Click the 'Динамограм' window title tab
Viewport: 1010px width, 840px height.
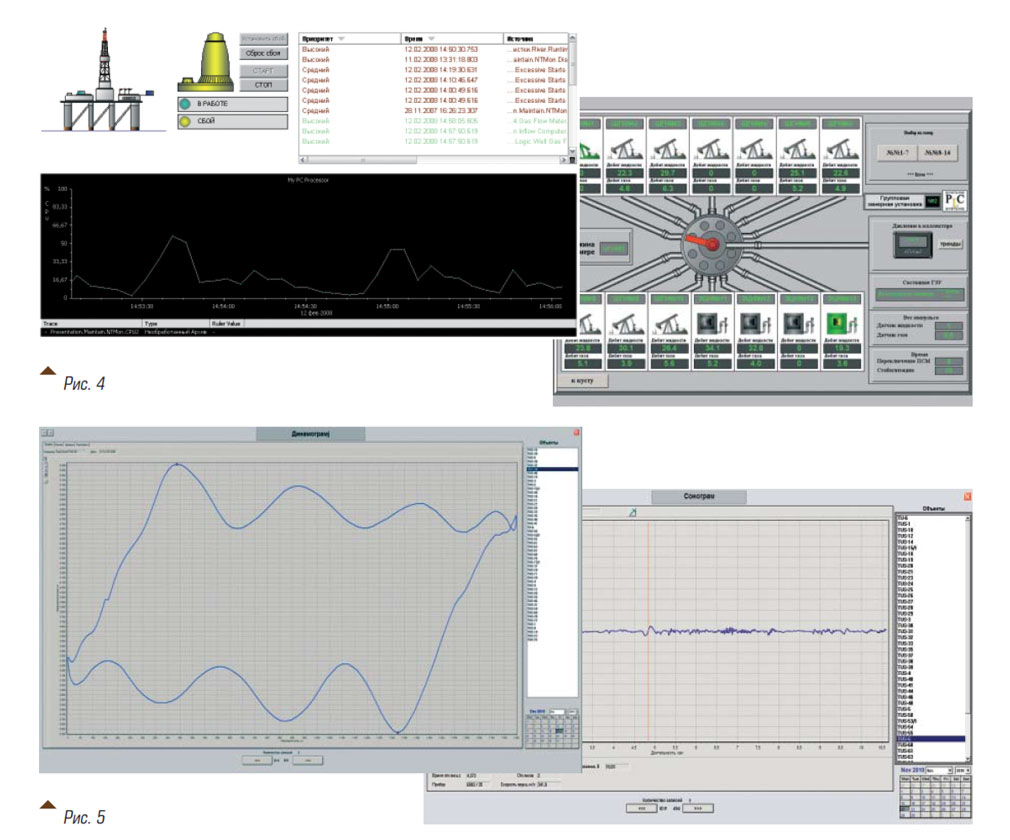[310, 434]
